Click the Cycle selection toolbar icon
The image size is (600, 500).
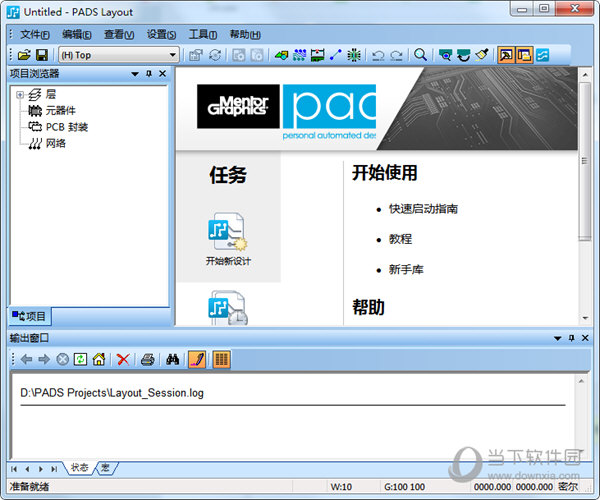(x=215, y=55)
